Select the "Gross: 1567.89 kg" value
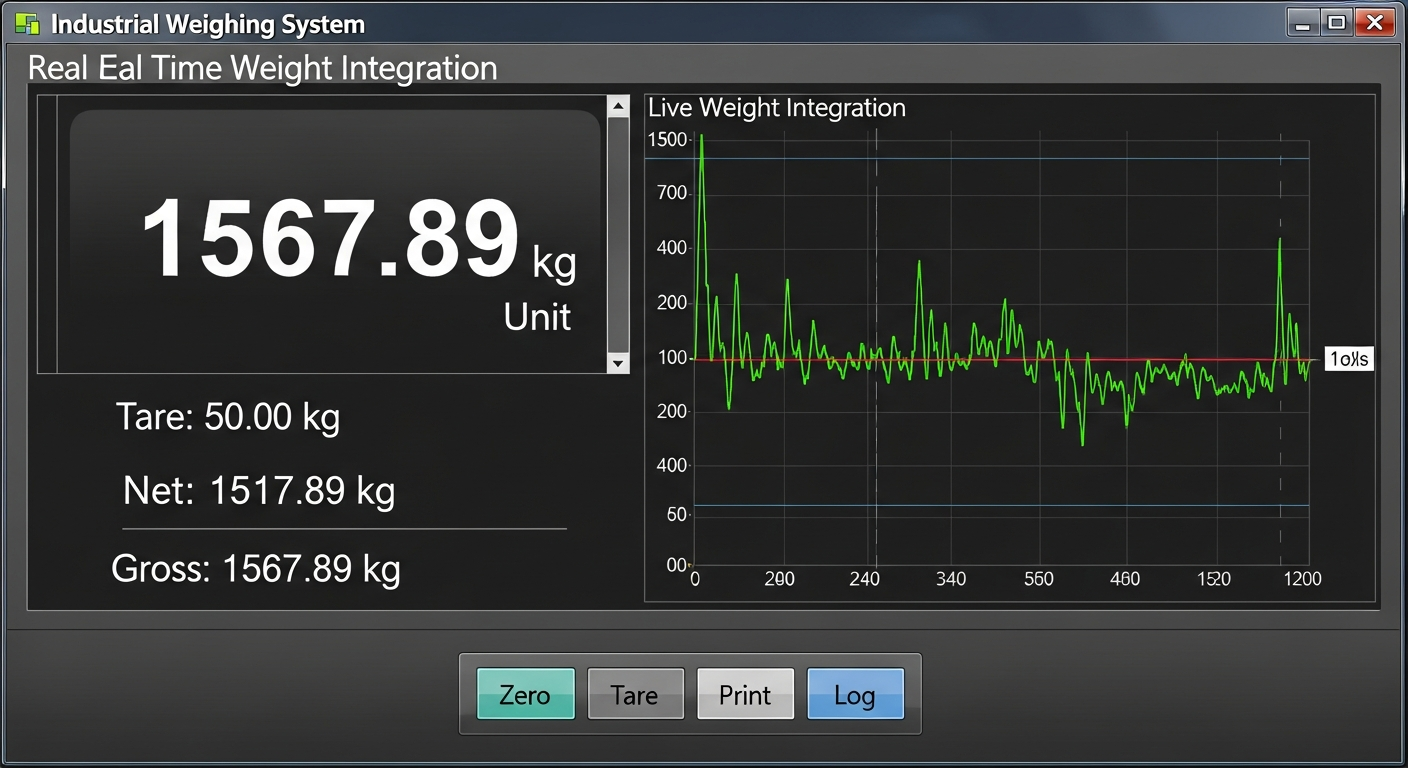This screenshot has height=768, width=1408. (x=256, y=569)
